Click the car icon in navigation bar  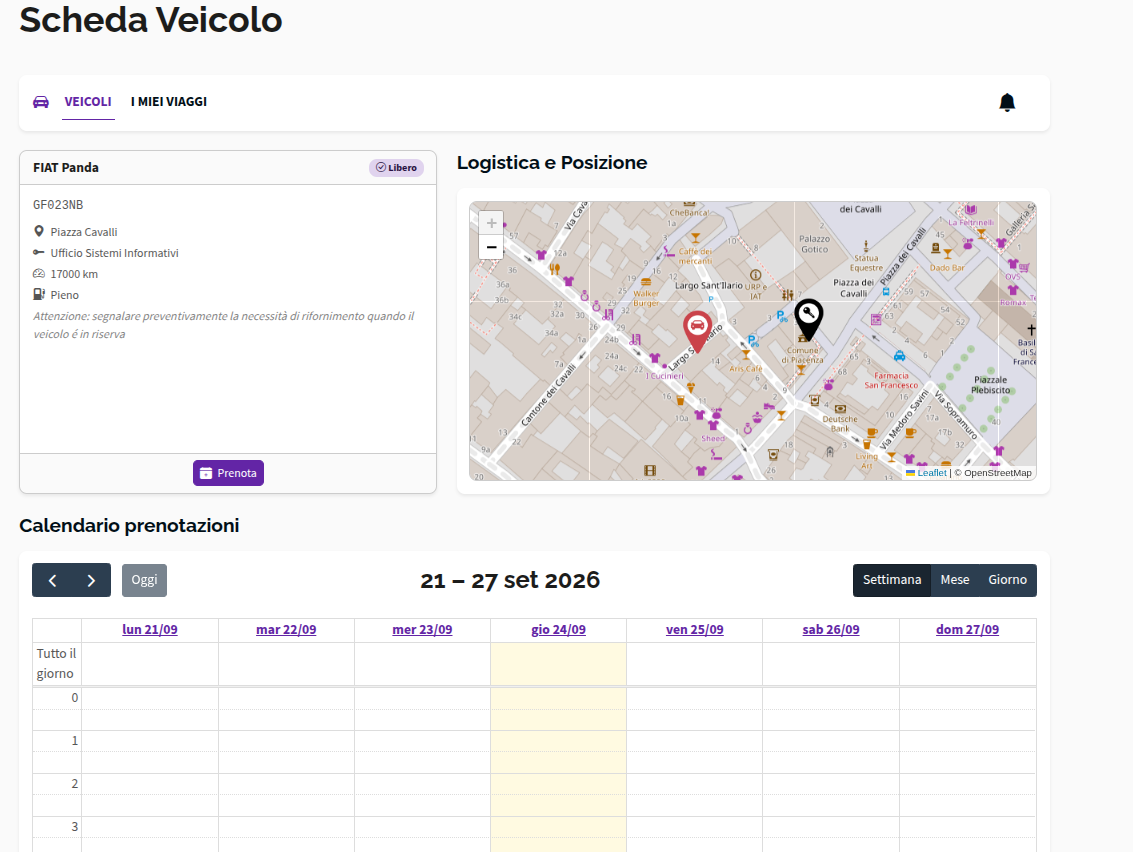pyautogui.click(x=41, y=102)
